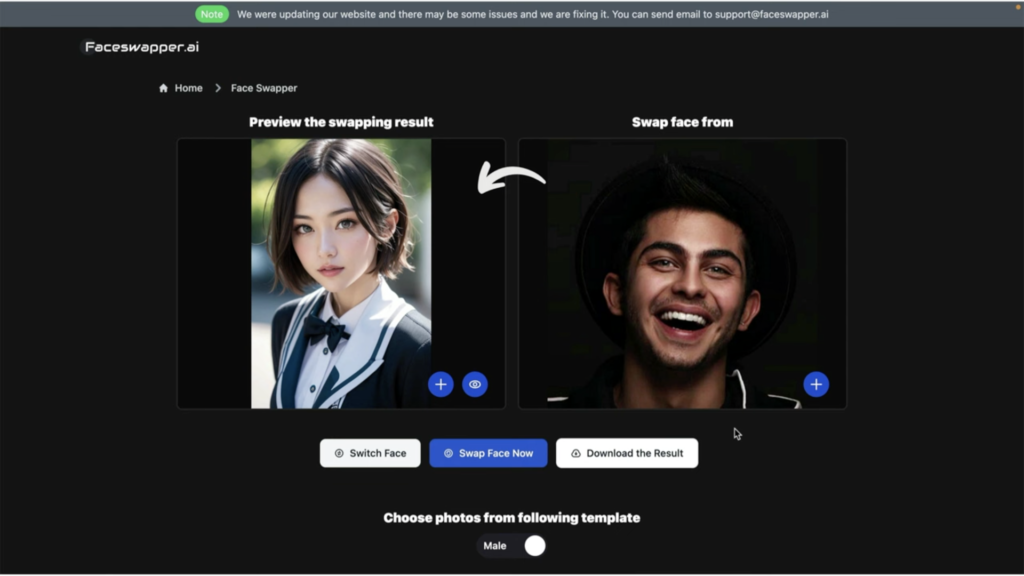Screen dimensions: 1024x576
Task: Click the Faceswapper.ai logo
Action: 142,46
